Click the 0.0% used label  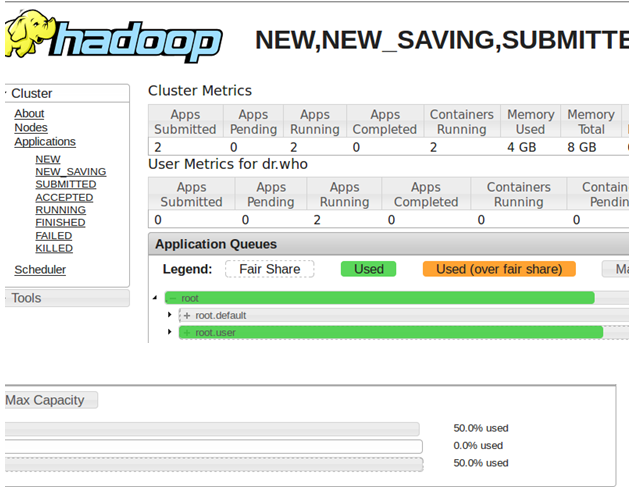pyautogui.click(x=478, y=446)
